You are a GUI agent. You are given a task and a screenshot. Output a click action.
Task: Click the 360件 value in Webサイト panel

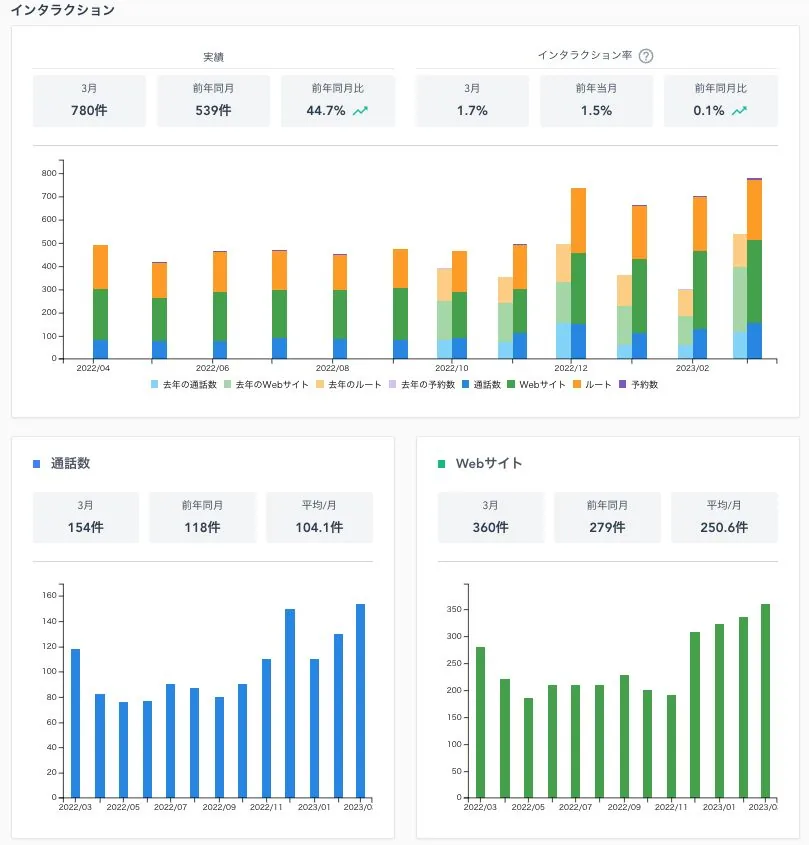[x=490, y=527]
